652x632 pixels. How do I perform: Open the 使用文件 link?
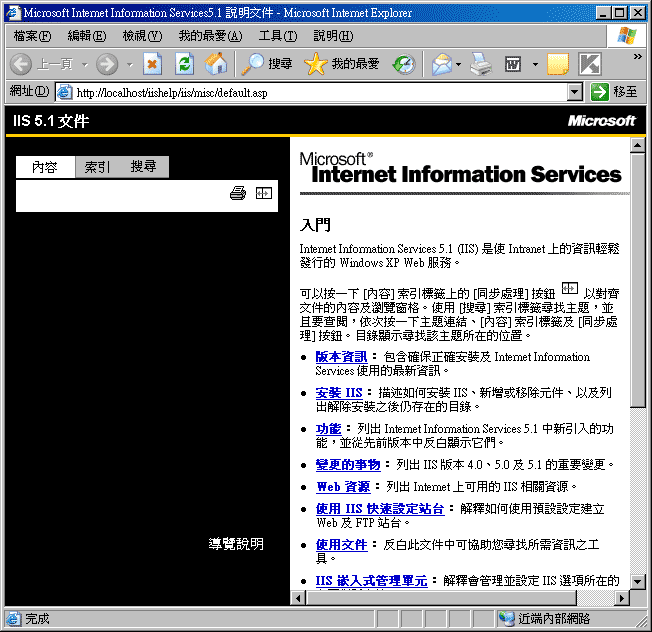pyautogui.click(x=341, y=545)
